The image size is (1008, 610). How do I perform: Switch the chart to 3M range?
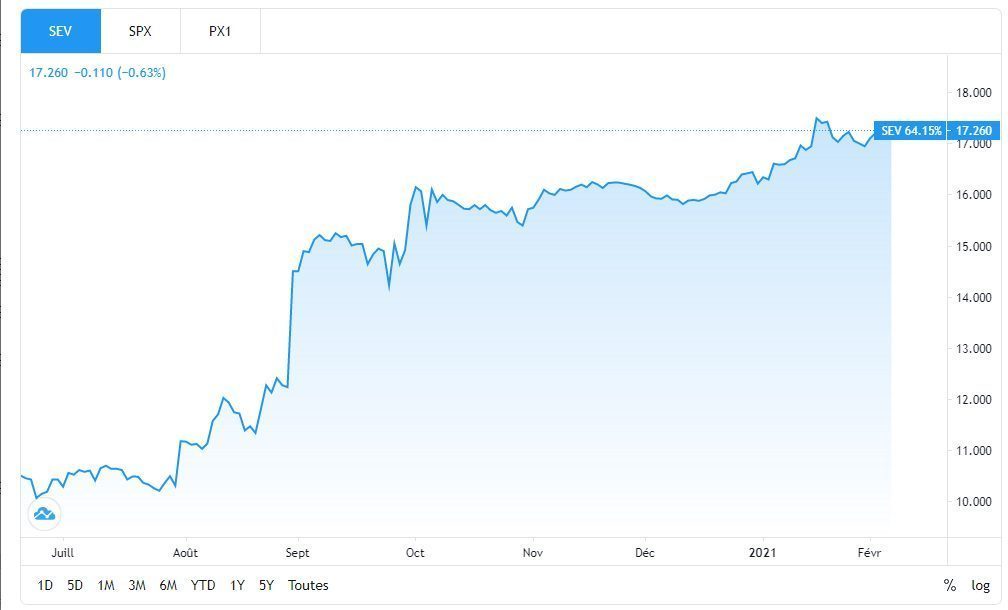click(137, 585)
